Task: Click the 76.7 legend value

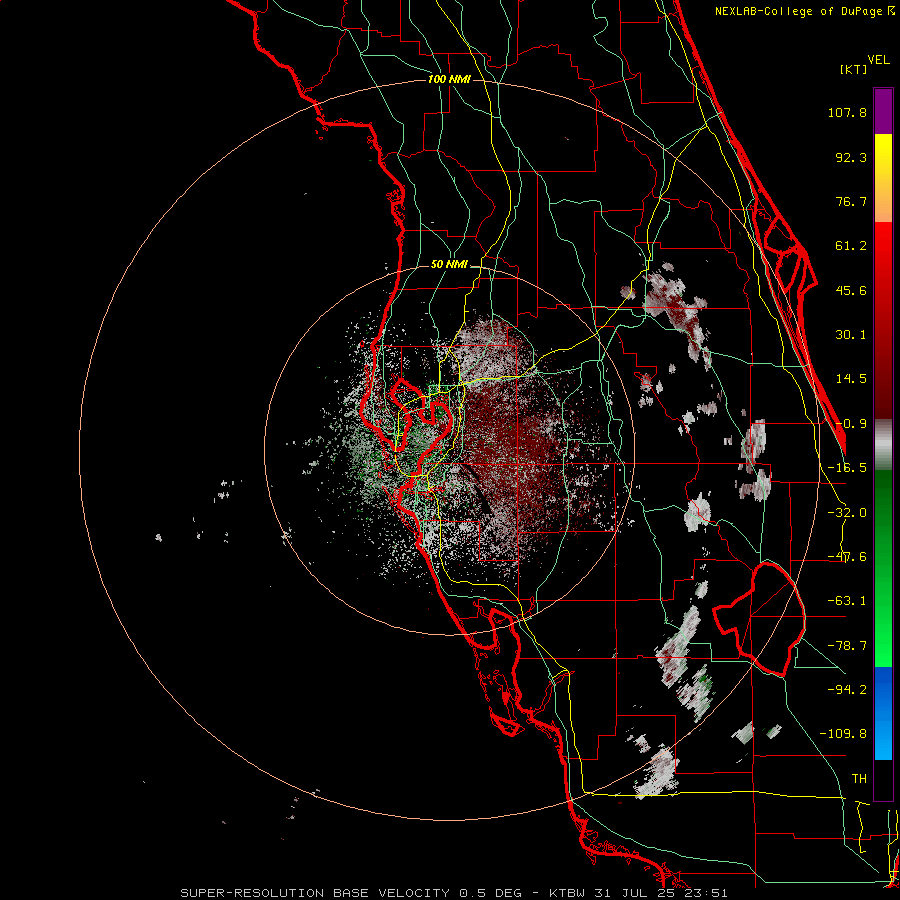Action: pyautogui.click(x=851, y=201)
